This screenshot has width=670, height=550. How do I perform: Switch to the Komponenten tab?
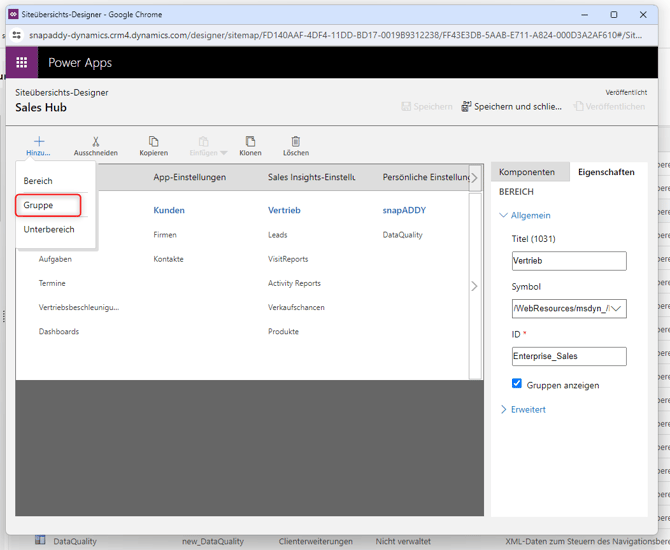[x=527, y=172]
